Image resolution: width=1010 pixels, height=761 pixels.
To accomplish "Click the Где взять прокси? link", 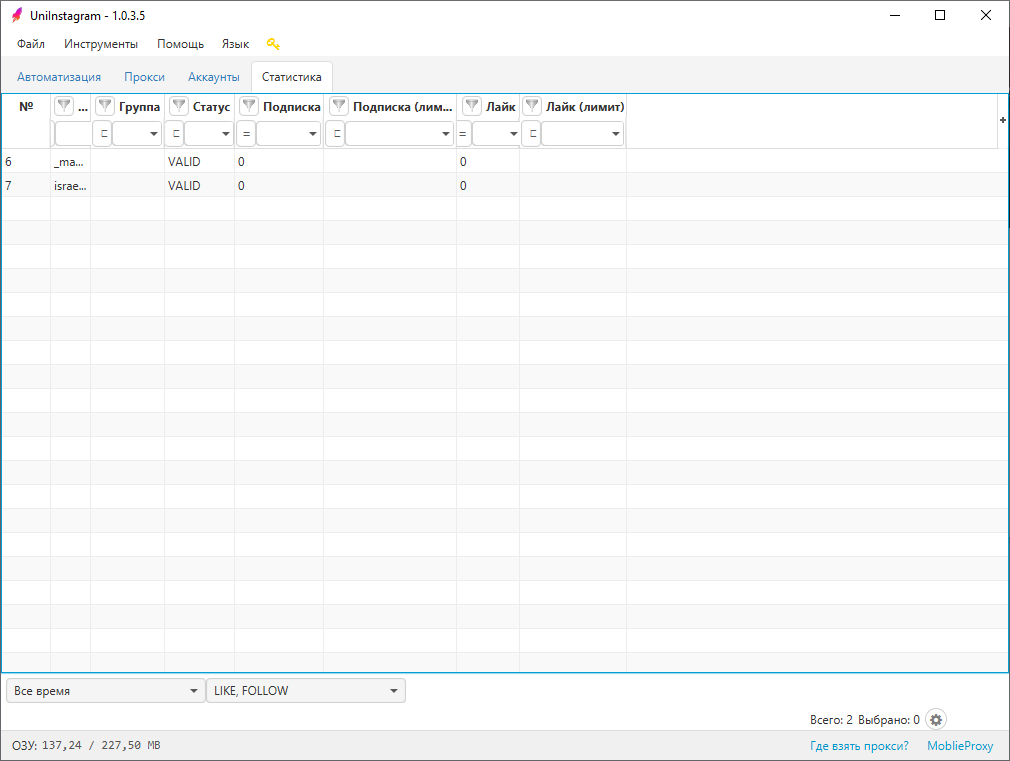I will pos(859,746).
